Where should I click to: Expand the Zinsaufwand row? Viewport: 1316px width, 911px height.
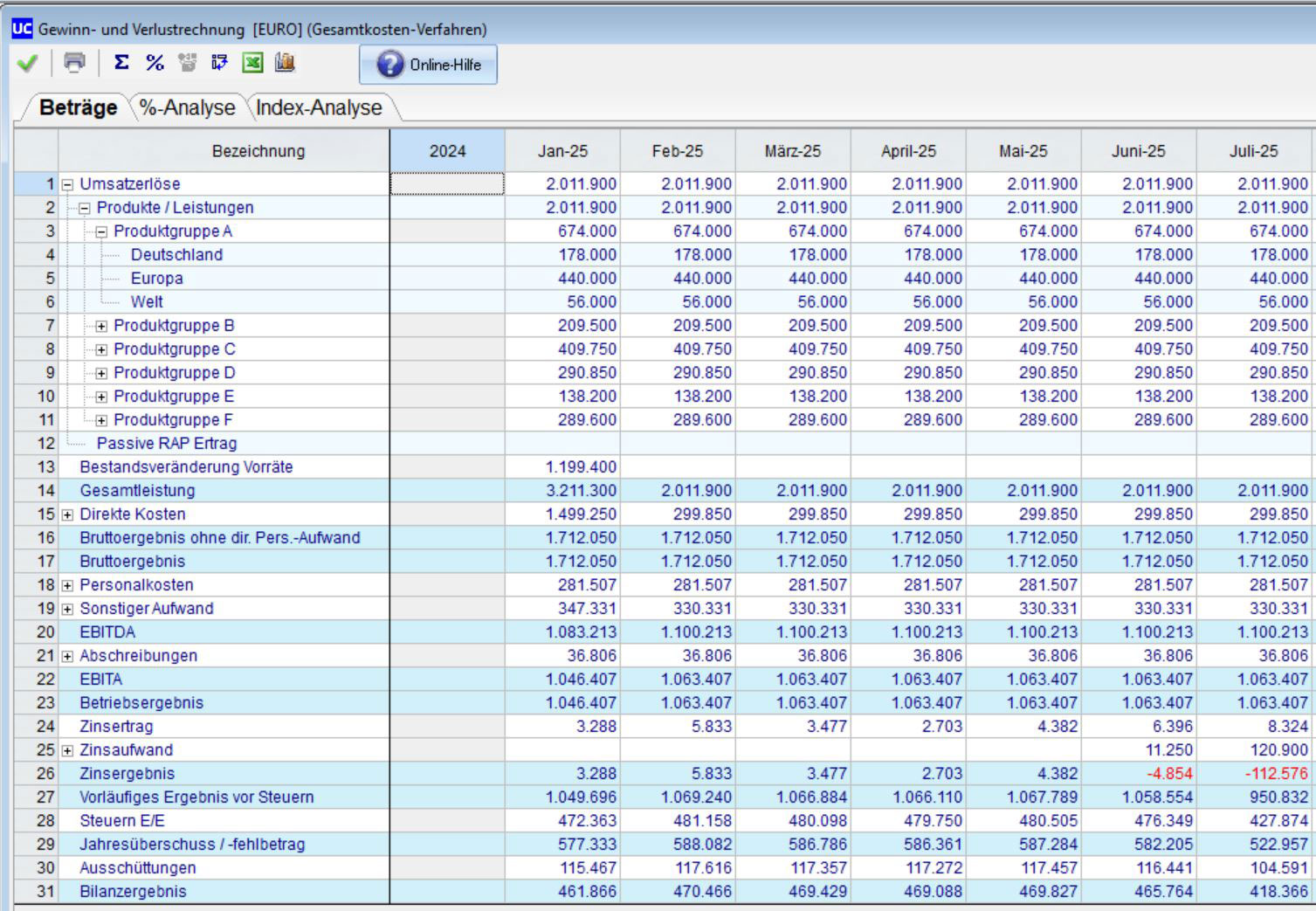(68, 751)
